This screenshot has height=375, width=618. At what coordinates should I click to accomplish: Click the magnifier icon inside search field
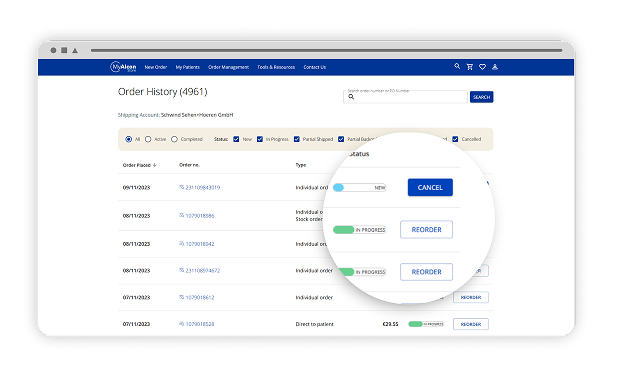click(x=351, y=97)
